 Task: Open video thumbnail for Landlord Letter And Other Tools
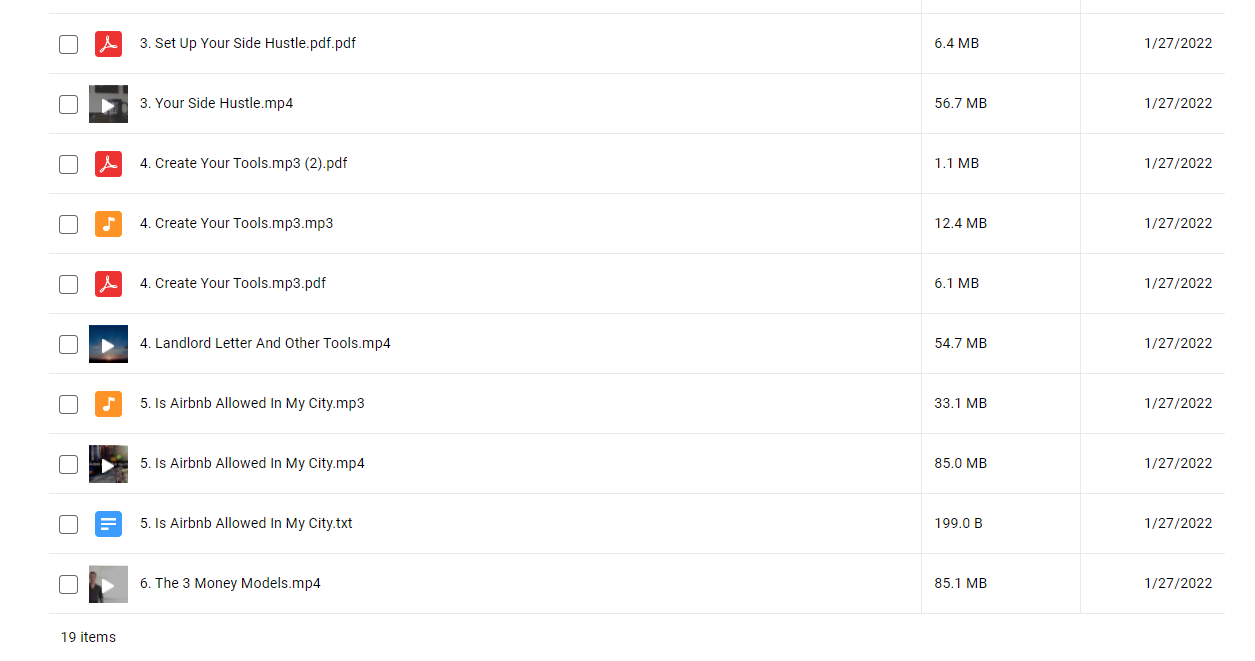(108, 344)
